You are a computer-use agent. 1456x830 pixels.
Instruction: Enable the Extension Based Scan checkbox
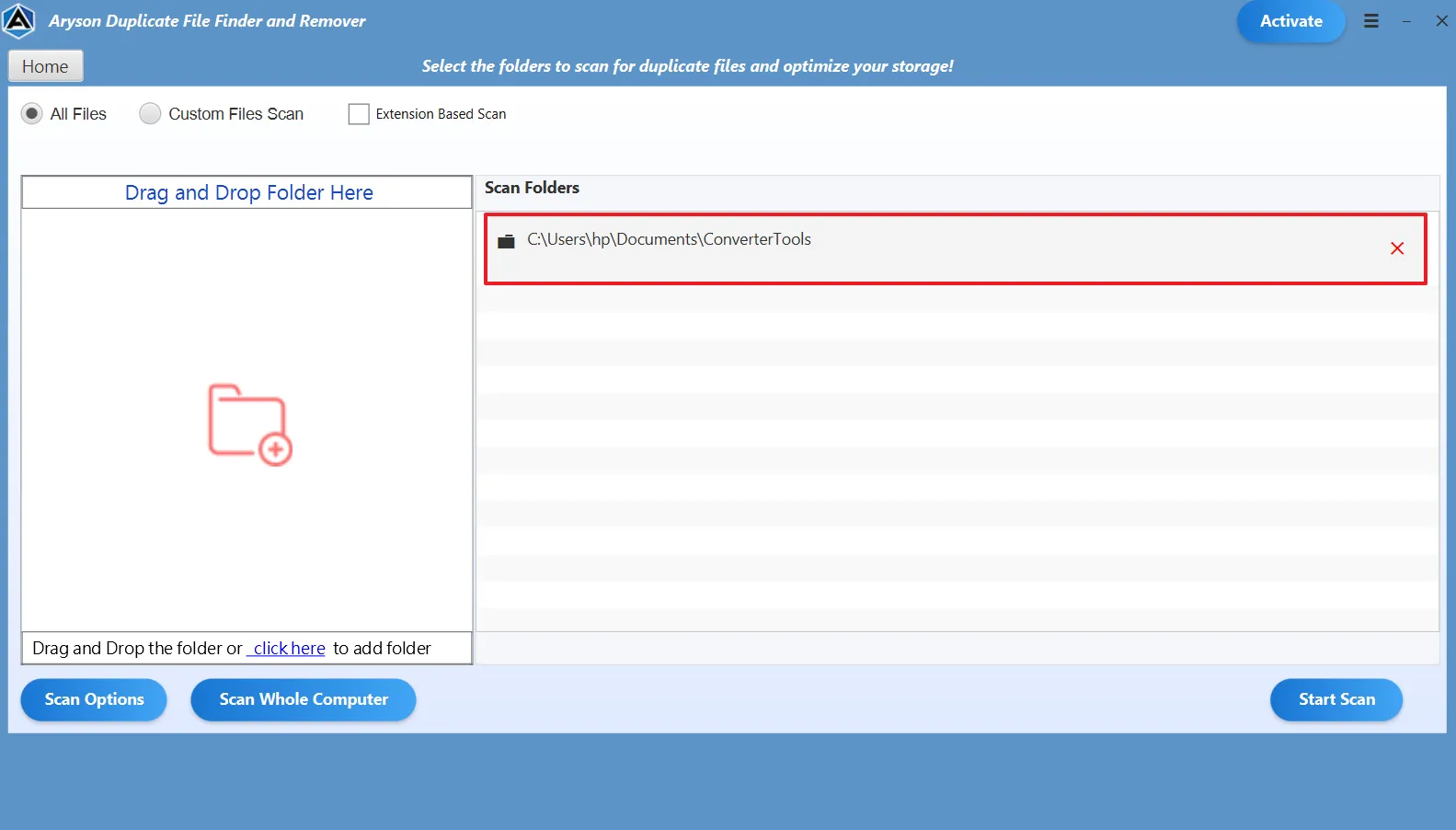[x=359, y=114]
